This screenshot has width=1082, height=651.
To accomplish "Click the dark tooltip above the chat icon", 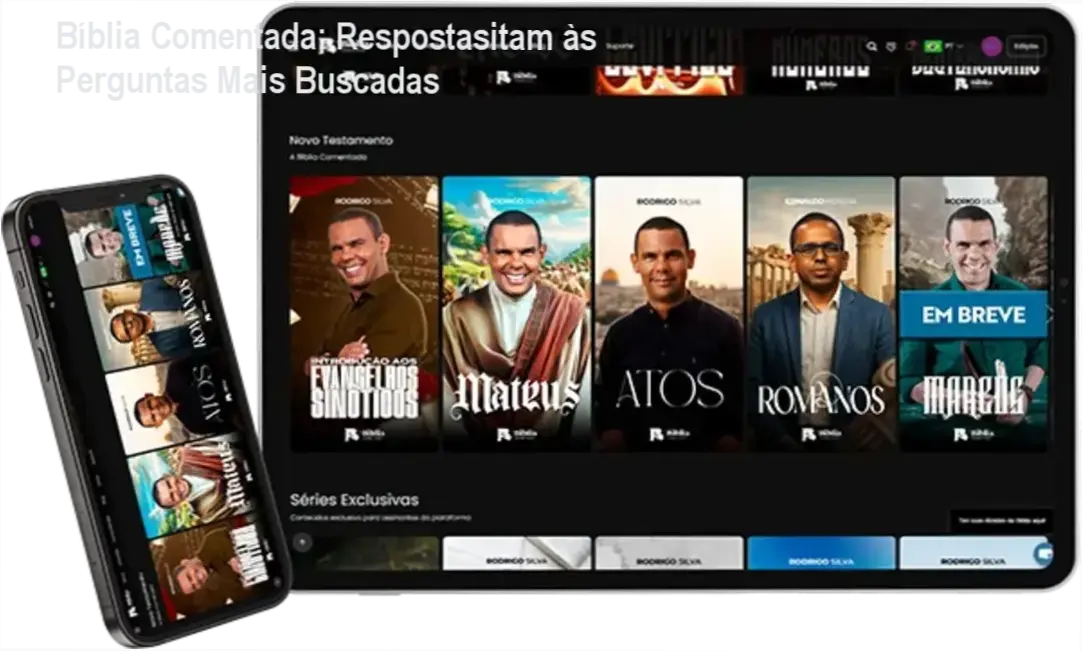I will [1001, 521].
